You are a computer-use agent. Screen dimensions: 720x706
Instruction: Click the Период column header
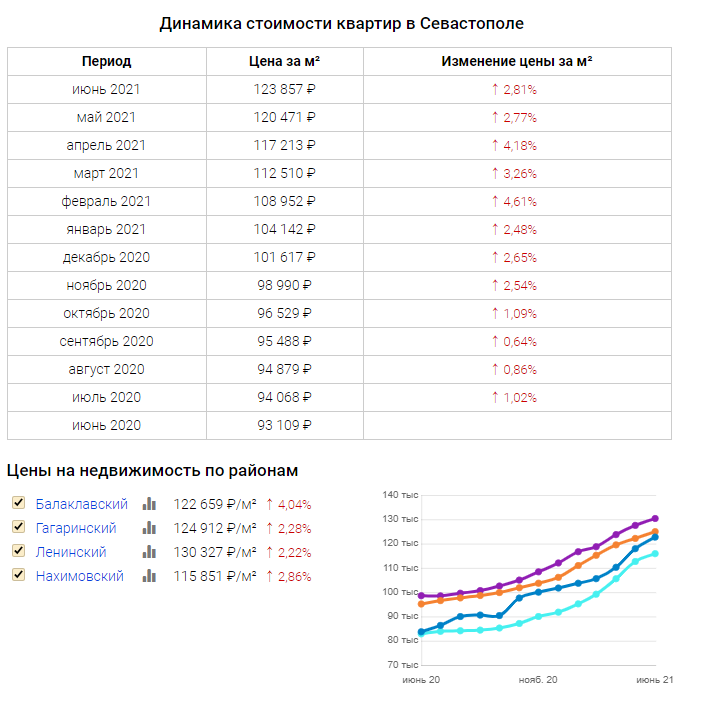coord(107,61)
